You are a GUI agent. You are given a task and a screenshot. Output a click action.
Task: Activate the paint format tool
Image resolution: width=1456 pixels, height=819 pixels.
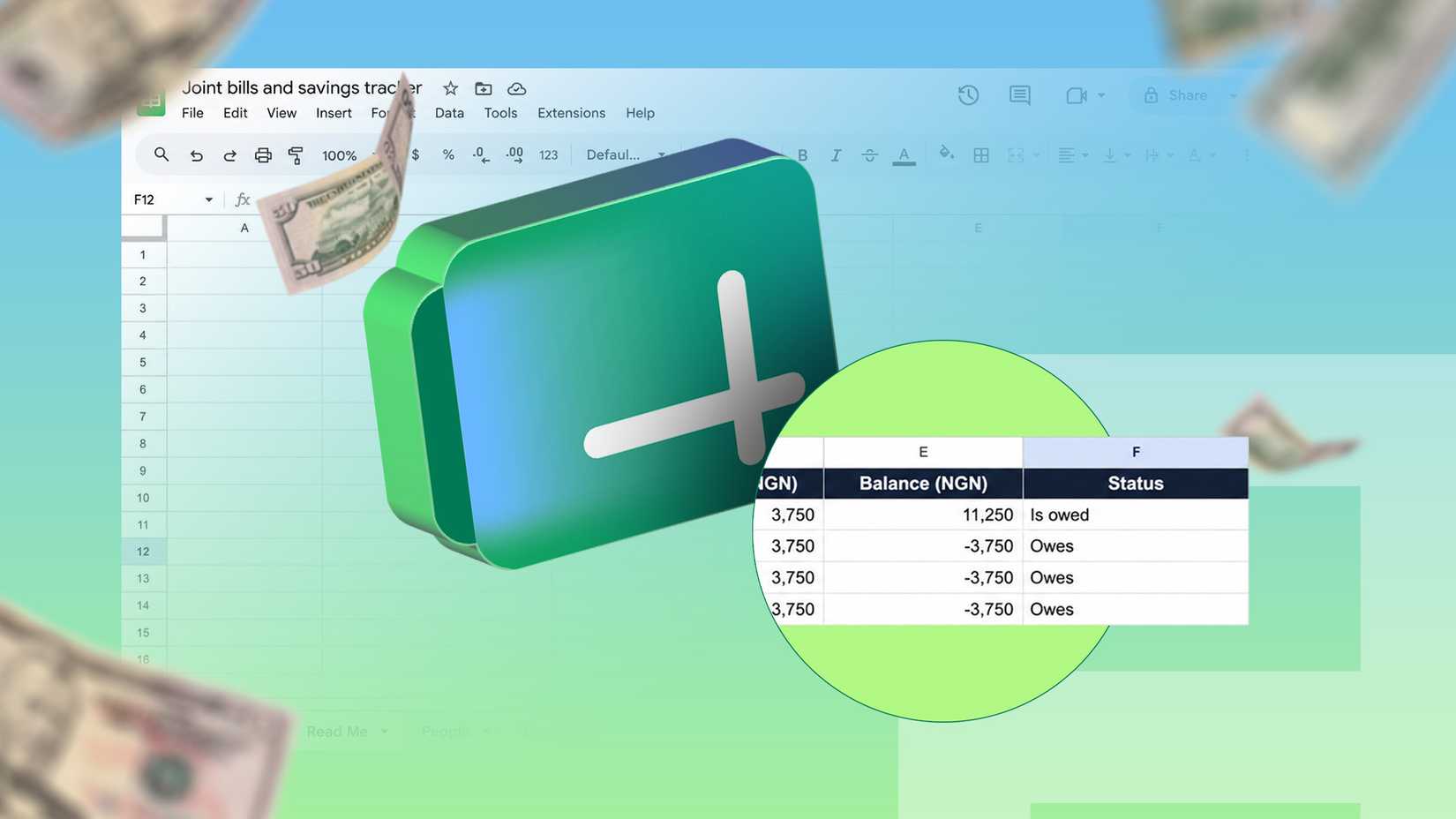pos(296,155)
